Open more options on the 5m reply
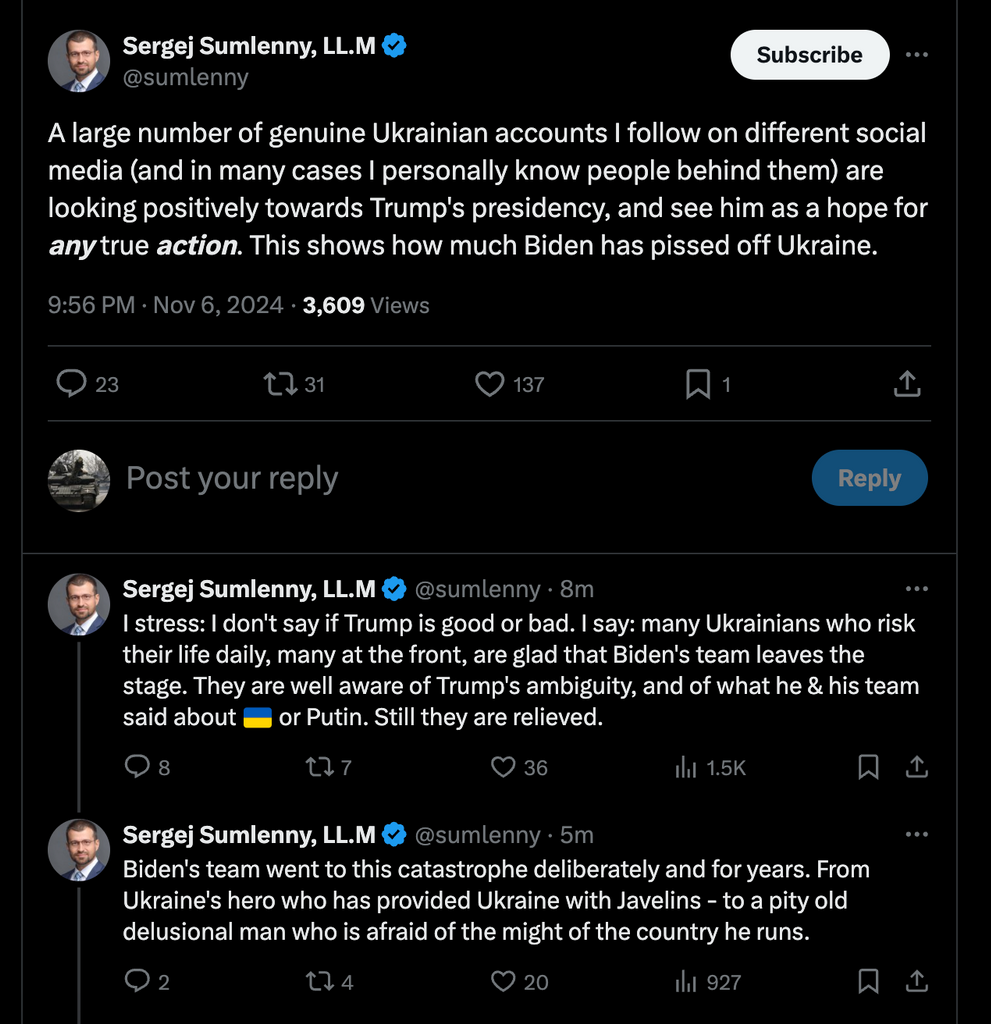 pos(916,835)
